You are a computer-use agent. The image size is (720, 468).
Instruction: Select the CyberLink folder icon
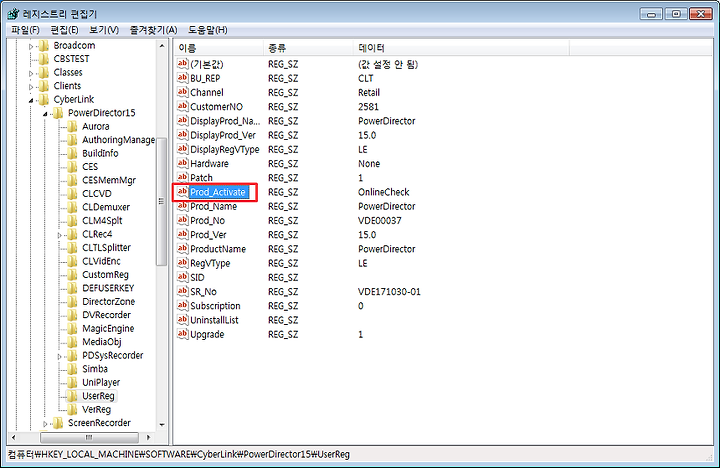click(x=44, y=99)
